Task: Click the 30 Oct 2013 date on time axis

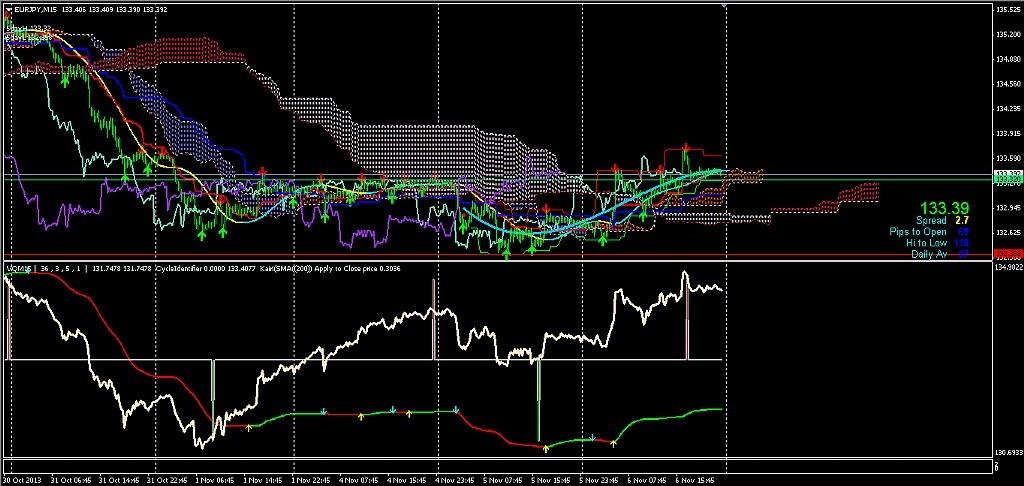Action: 24,480
